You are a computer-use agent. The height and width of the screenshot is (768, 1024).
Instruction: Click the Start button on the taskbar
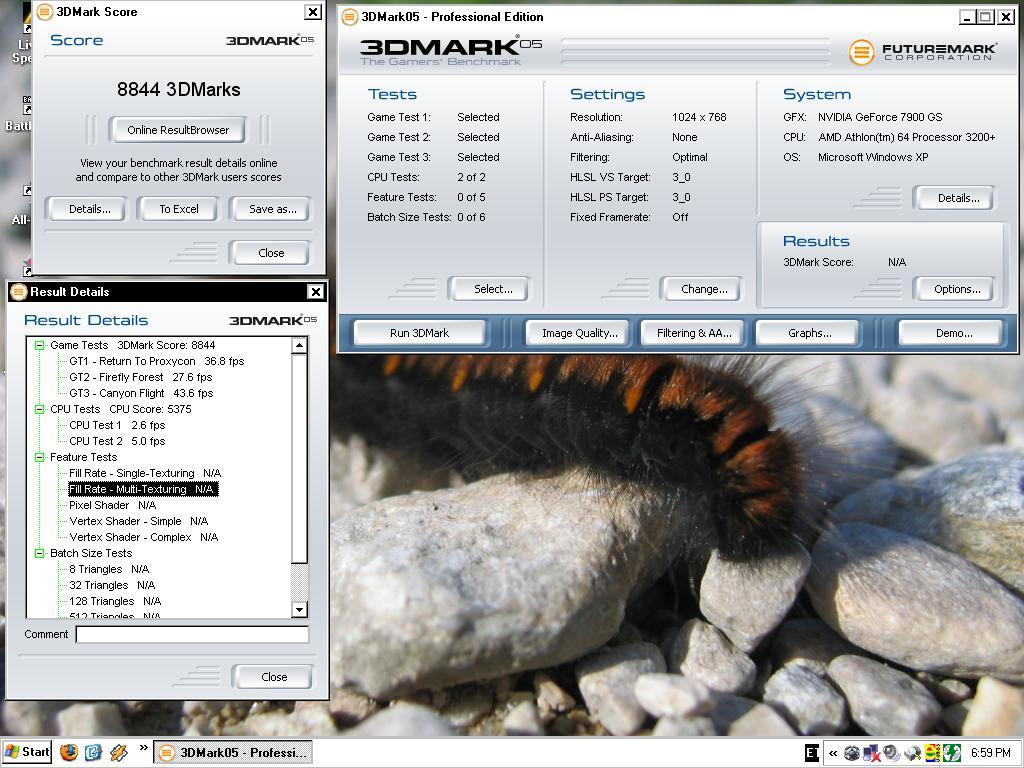click(x=26, y=752)
